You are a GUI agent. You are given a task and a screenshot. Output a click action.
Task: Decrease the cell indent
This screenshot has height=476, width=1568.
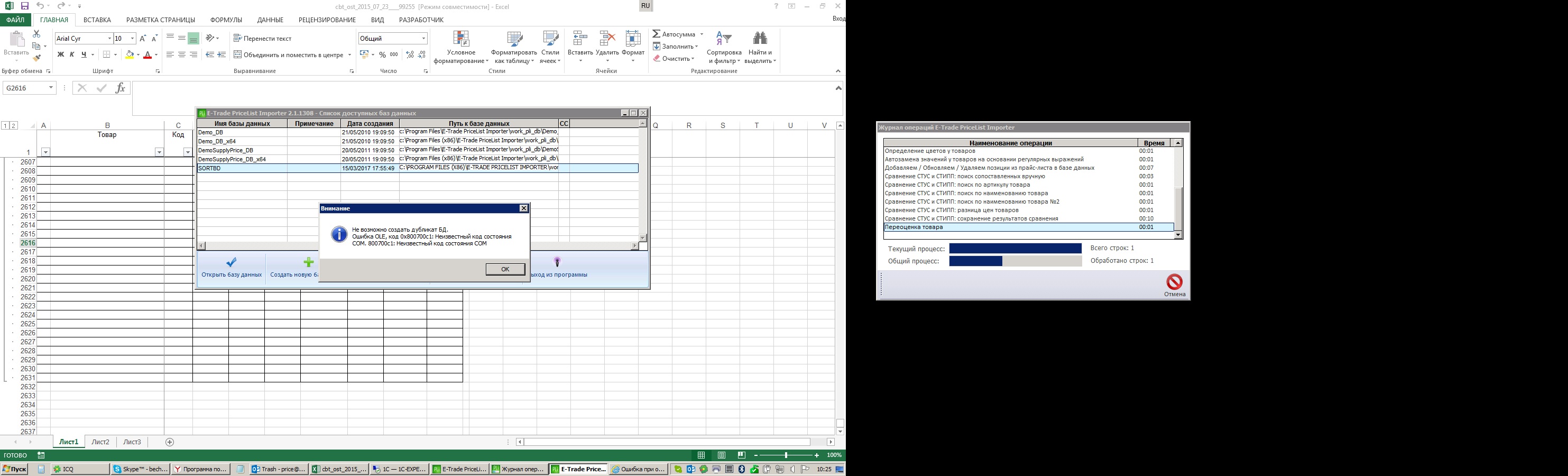click(x=210, y=55)
